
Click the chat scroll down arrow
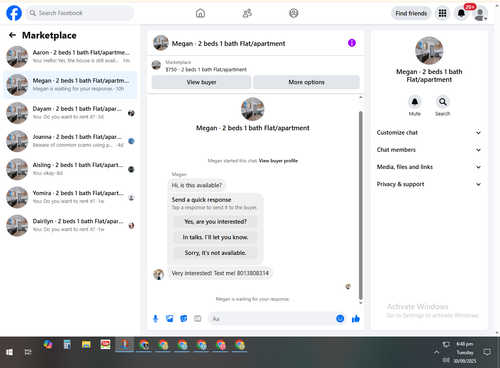tap(360, 303)
